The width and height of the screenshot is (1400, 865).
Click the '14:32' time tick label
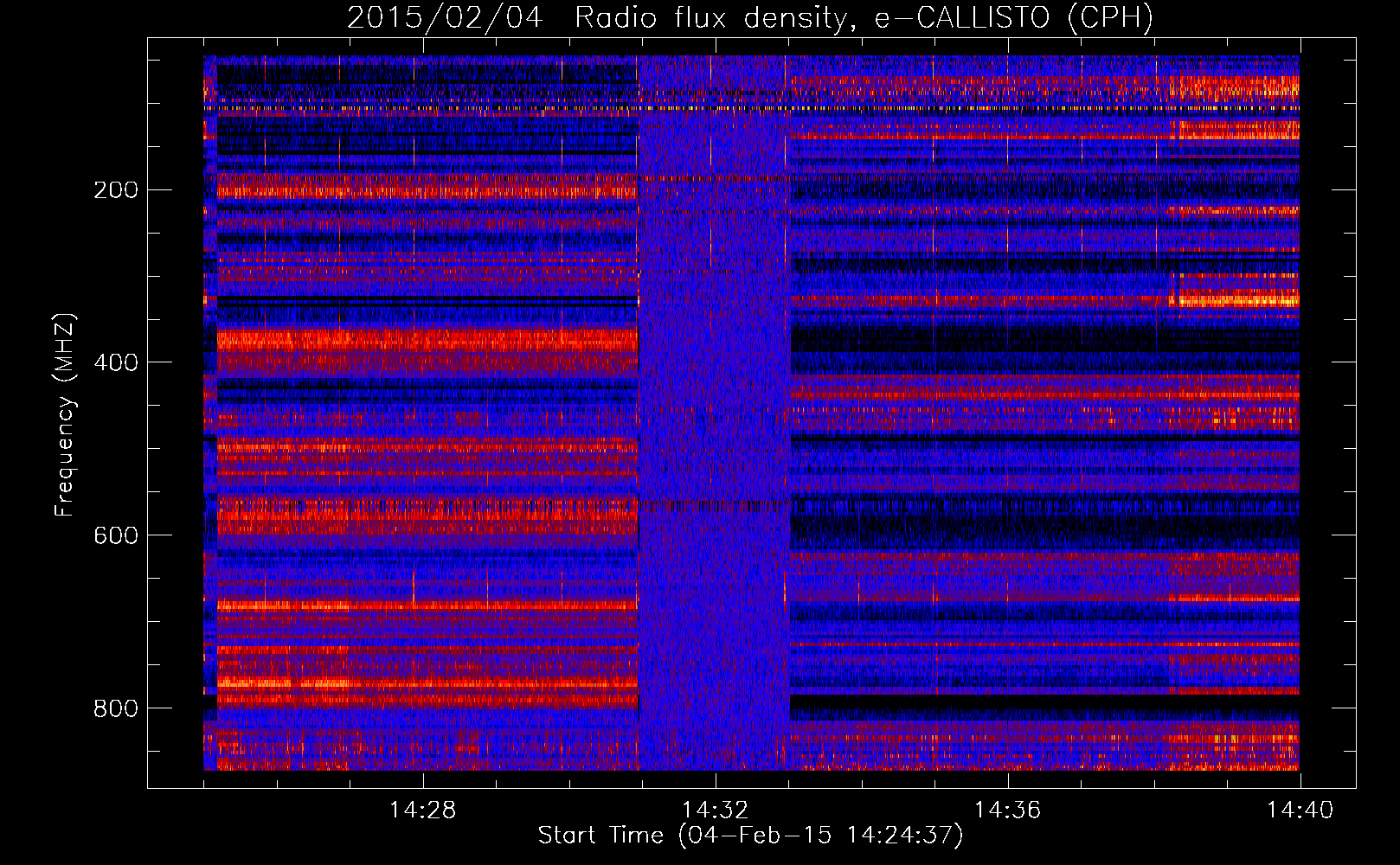pyautogui.click(x=715, y=811)
